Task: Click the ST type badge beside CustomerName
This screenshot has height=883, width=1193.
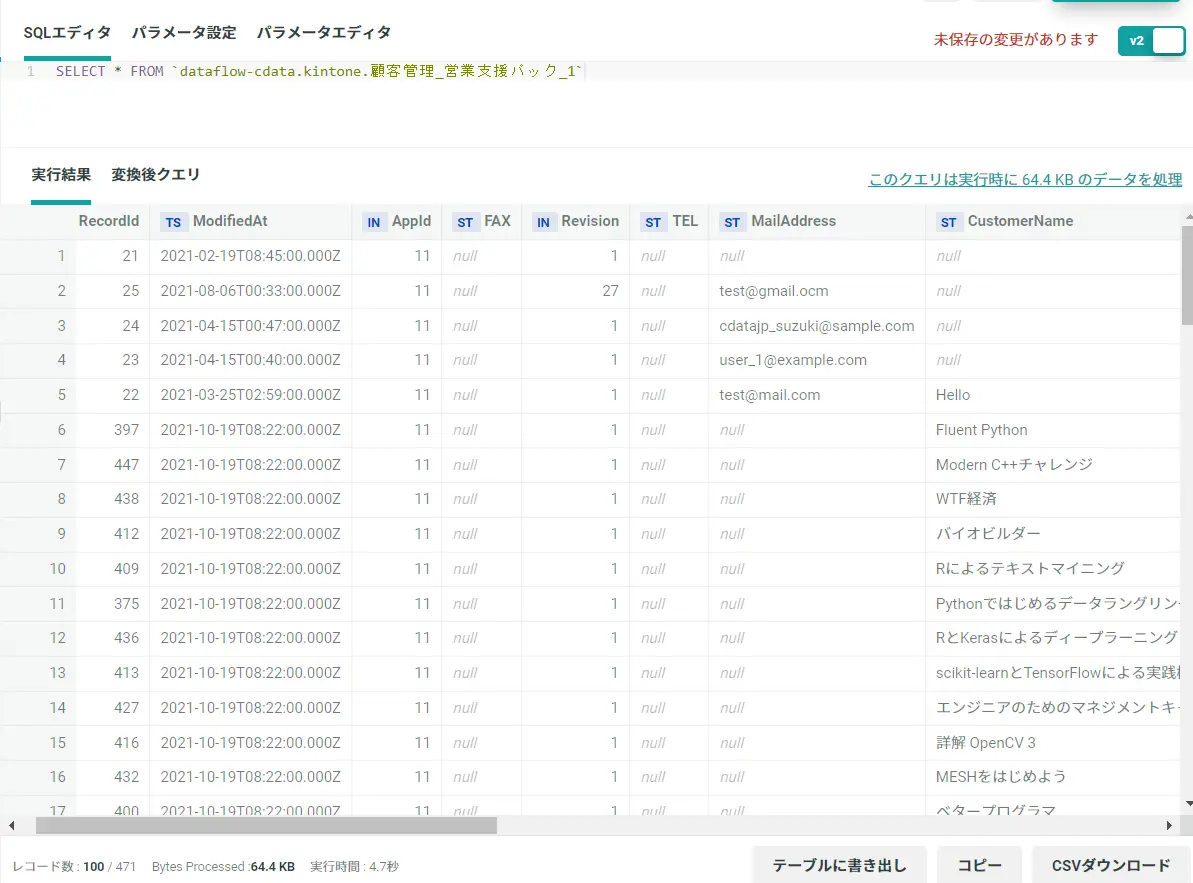Action: point(948,222)
